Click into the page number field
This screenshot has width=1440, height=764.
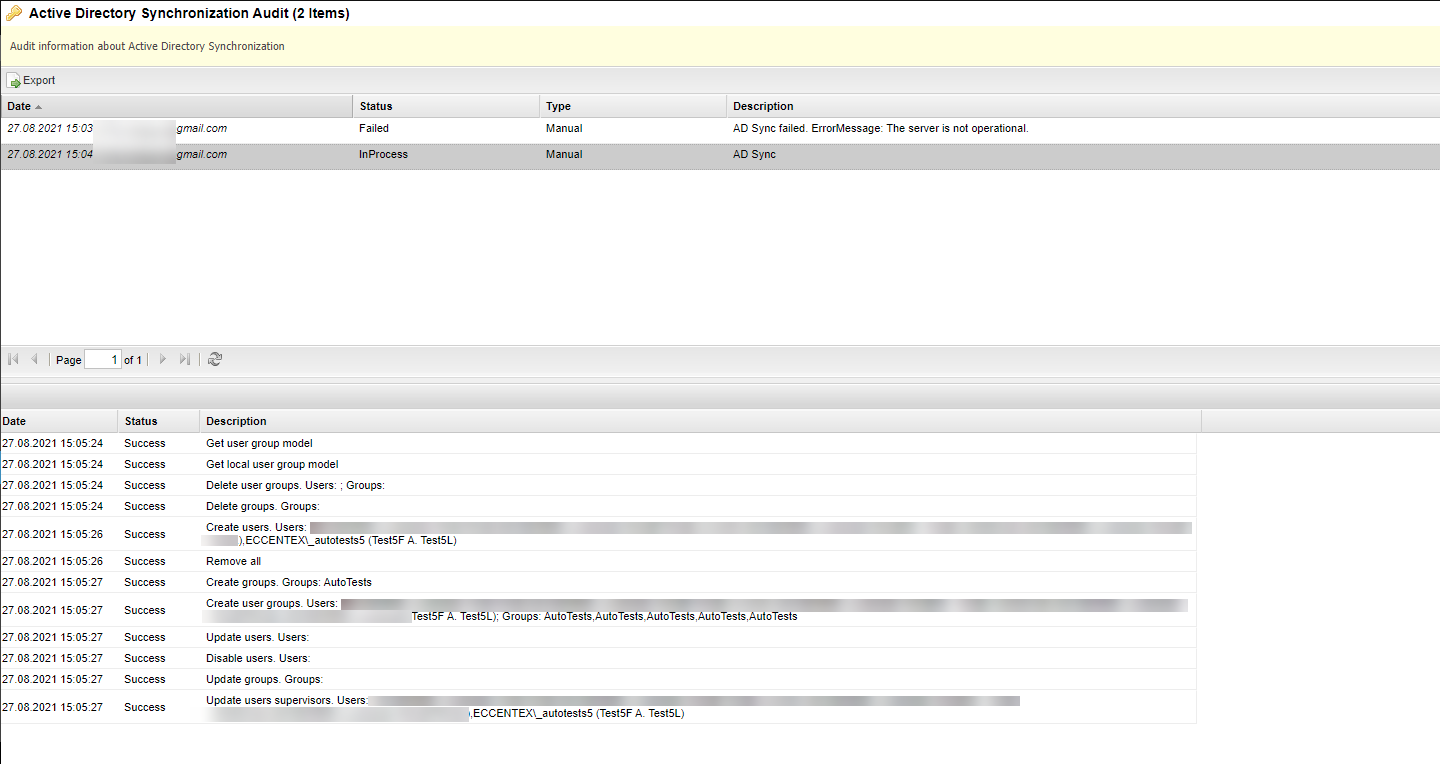pos(103,360)
